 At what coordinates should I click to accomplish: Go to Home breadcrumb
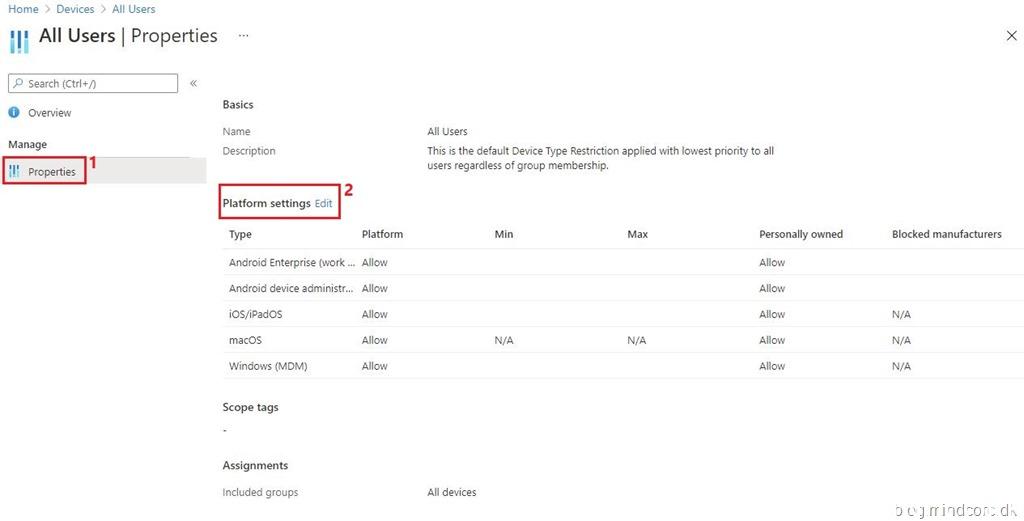coord(23,9)
